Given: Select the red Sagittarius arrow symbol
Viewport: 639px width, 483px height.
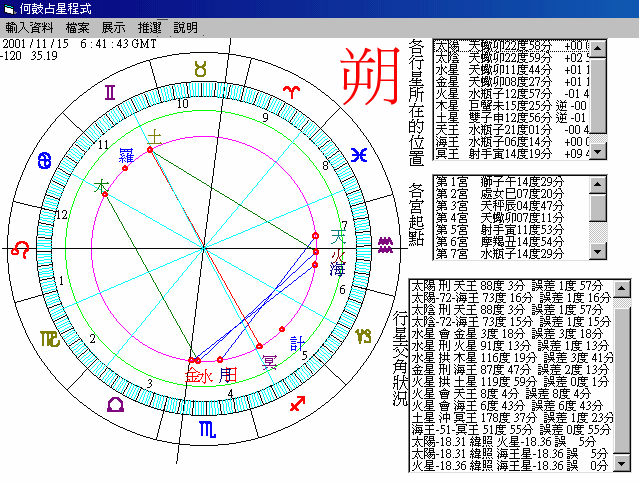Looking at the screenshot, I should [297, 404].
